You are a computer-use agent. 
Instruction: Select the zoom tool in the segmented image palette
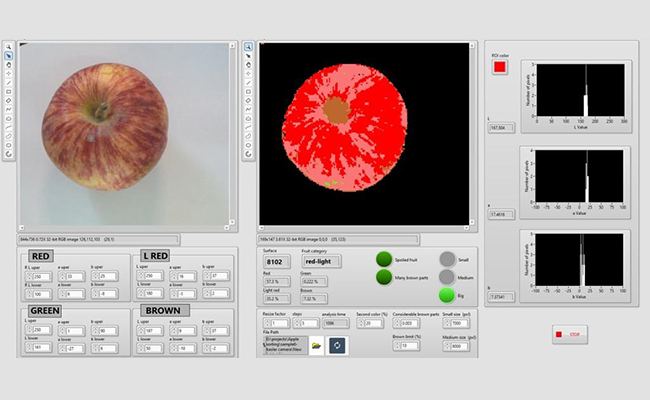249,47
